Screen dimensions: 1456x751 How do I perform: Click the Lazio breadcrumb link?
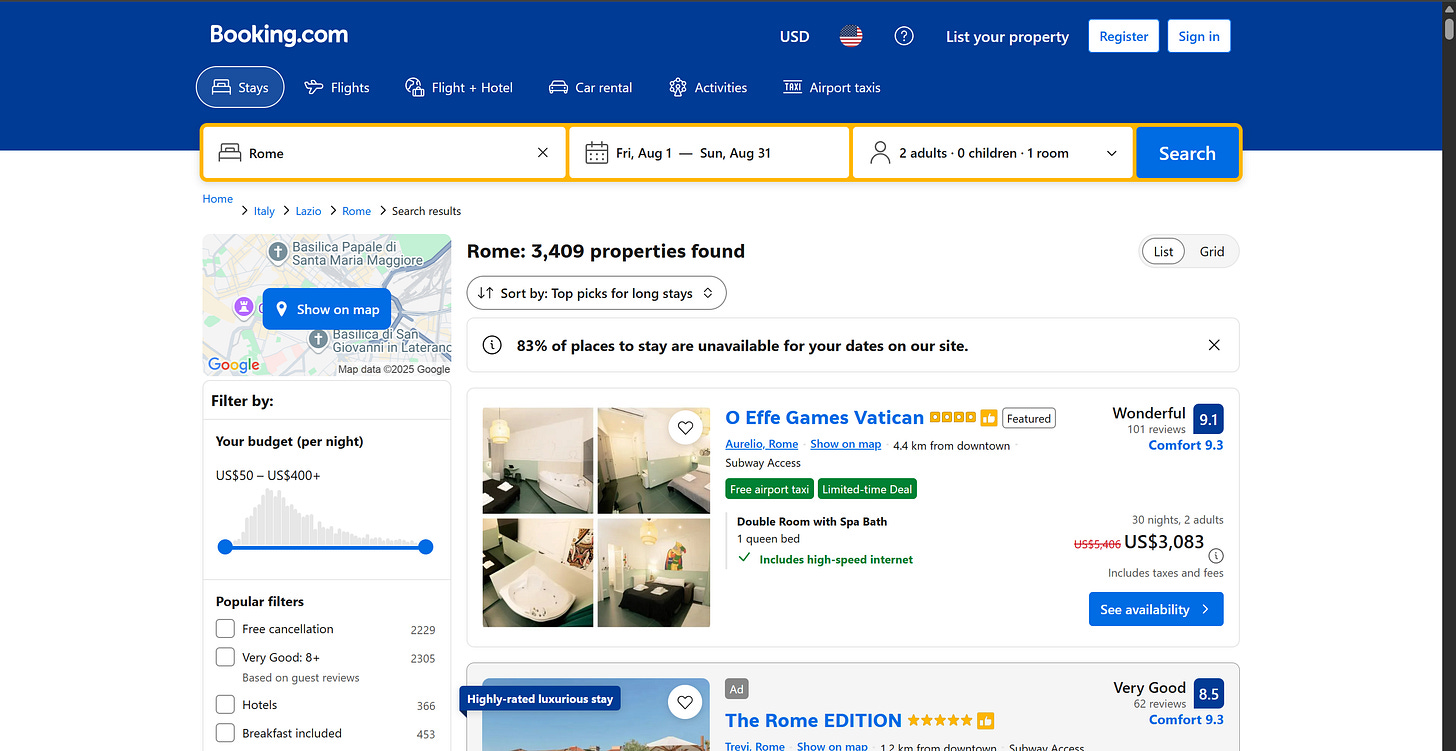309,211
